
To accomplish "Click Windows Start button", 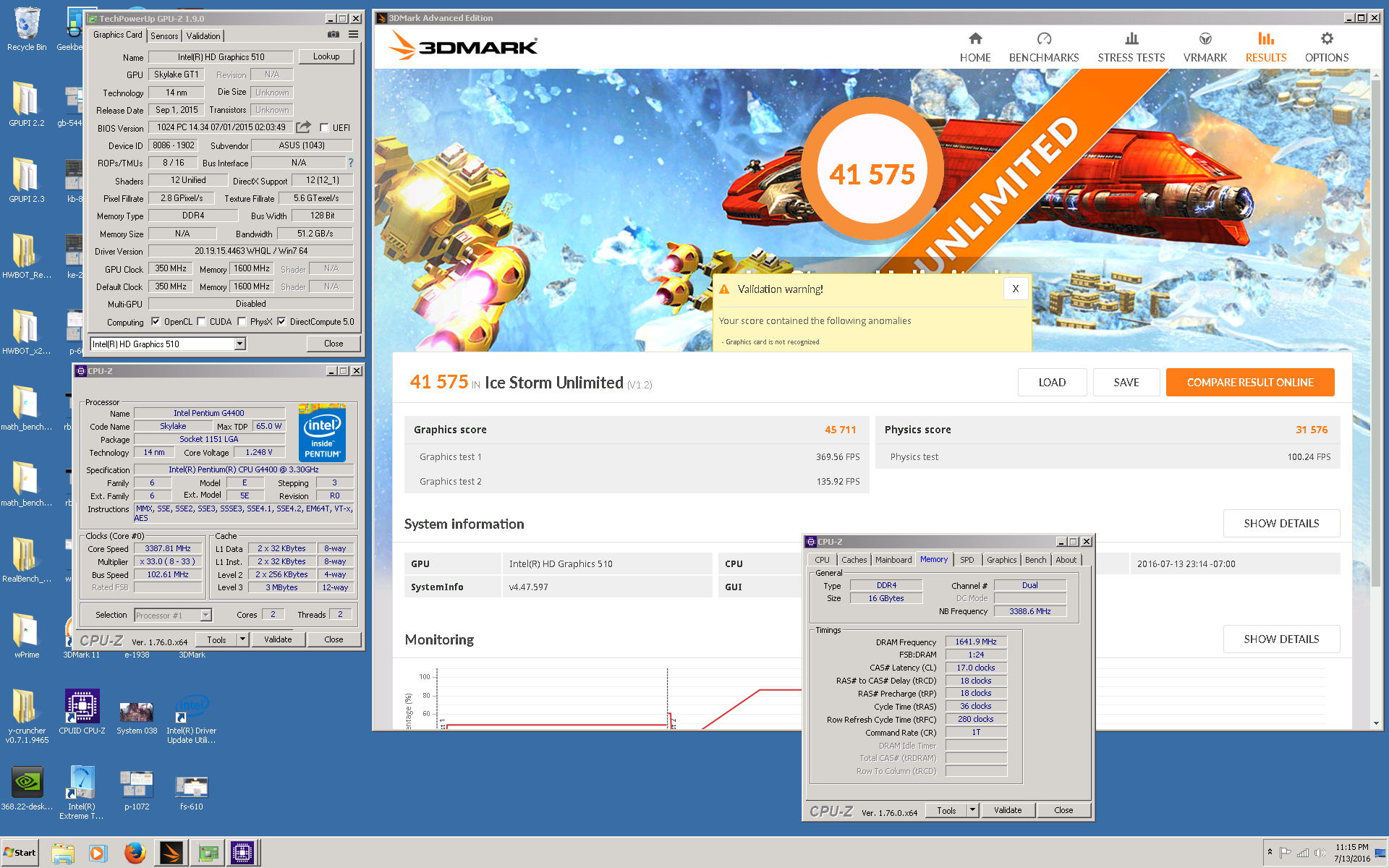I will 20,853.
